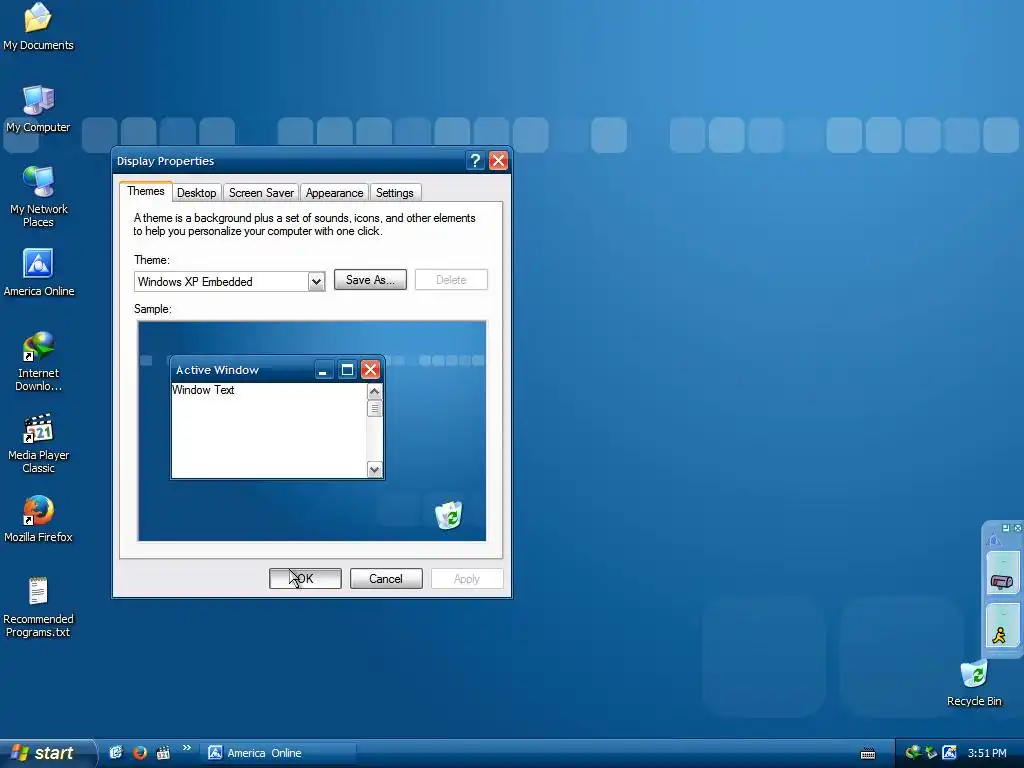Screen dimensions: 1024x768
Task: Switch to the Appearance tab
Action: [334, 193]
